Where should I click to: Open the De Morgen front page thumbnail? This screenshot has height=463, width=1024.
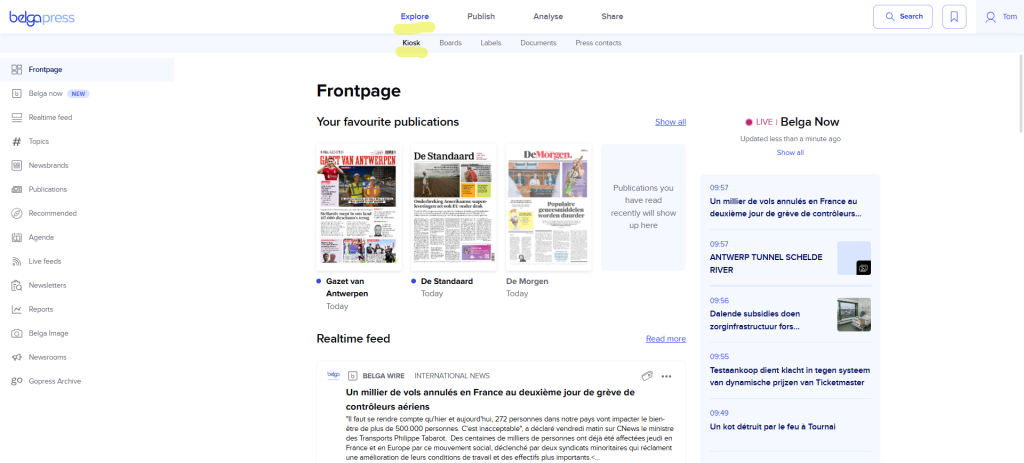549,207
